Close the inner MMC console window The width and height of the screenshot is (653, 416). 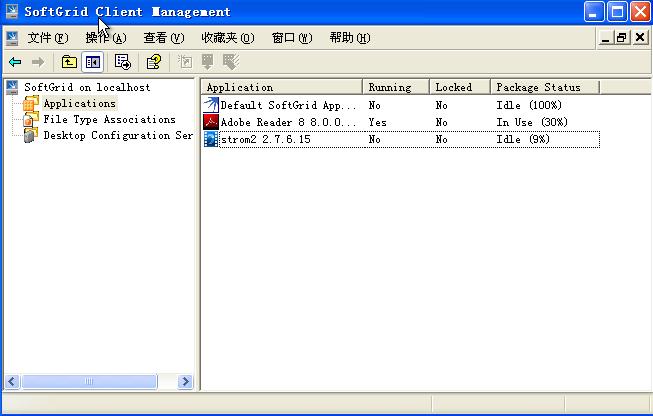point(640,38)
